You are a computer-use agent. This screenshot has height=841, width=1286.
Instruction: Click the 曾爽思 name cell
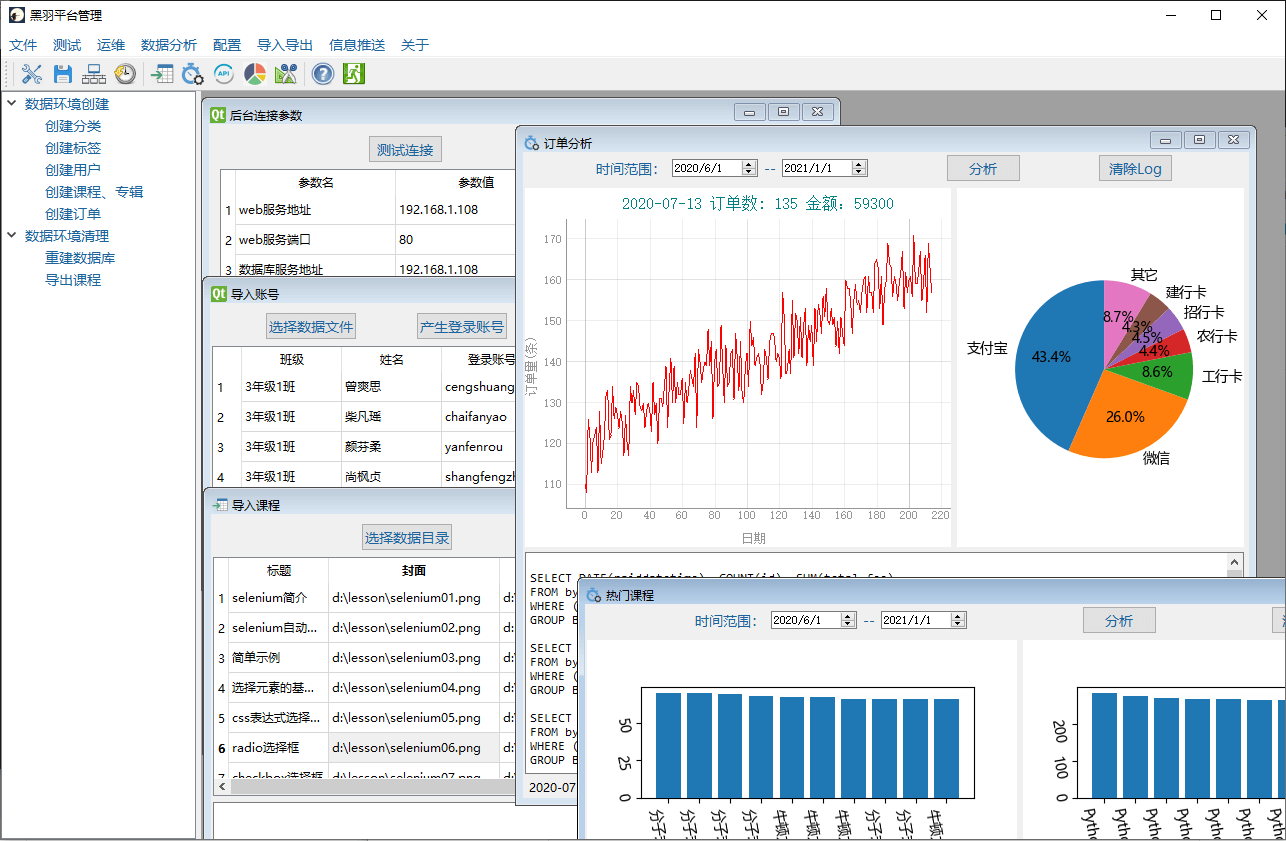pyautogui.click(x=391, y=387)
